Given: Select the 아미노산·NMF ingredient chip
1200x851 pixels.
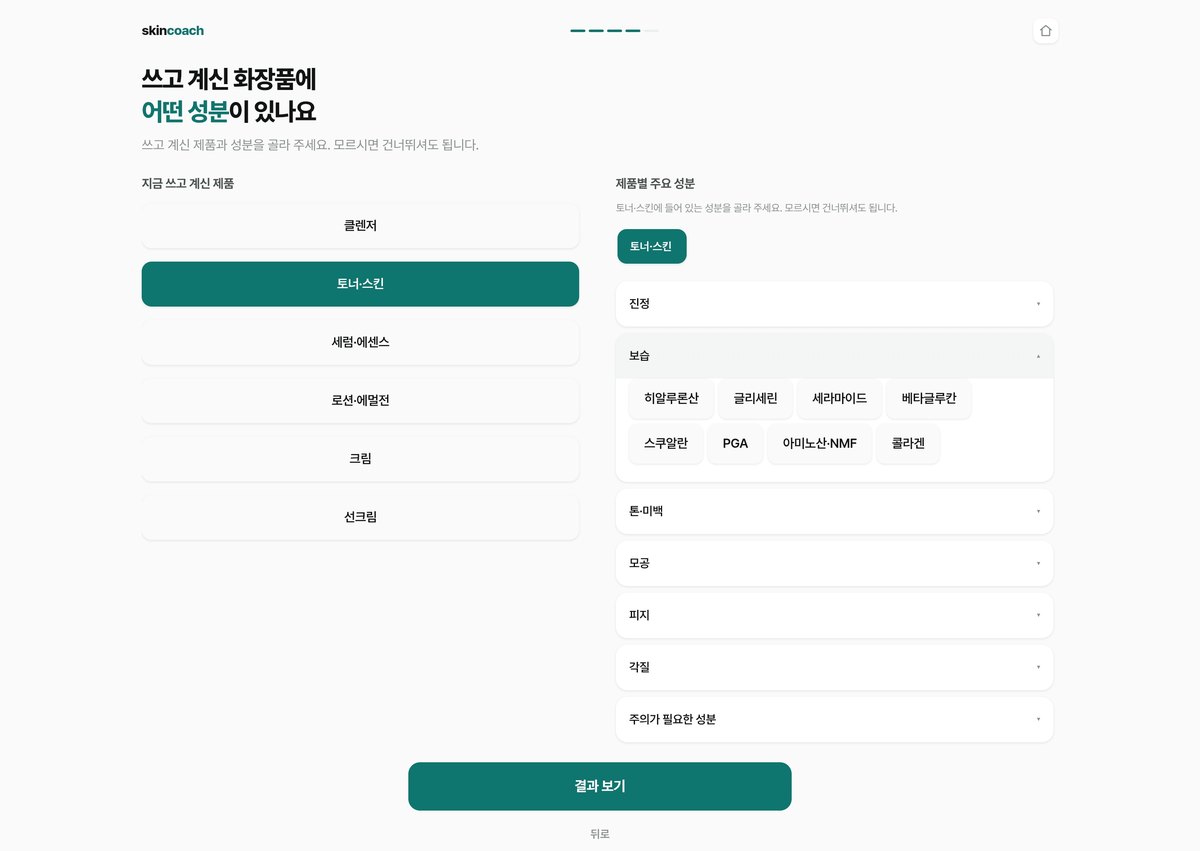Looking at the screenshot, I should 819,443.
